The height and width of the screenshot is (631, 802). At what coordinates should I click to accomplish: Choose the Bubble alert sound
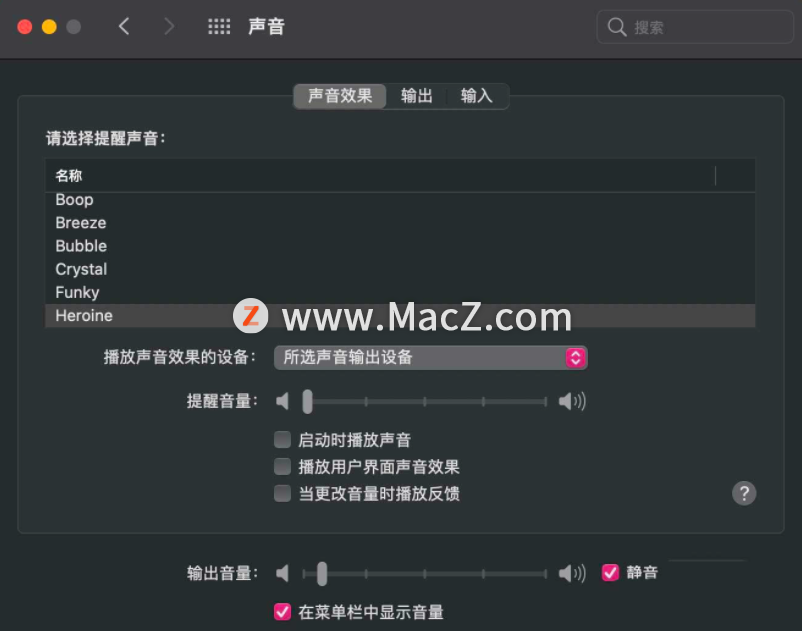[x=400, y=246]
